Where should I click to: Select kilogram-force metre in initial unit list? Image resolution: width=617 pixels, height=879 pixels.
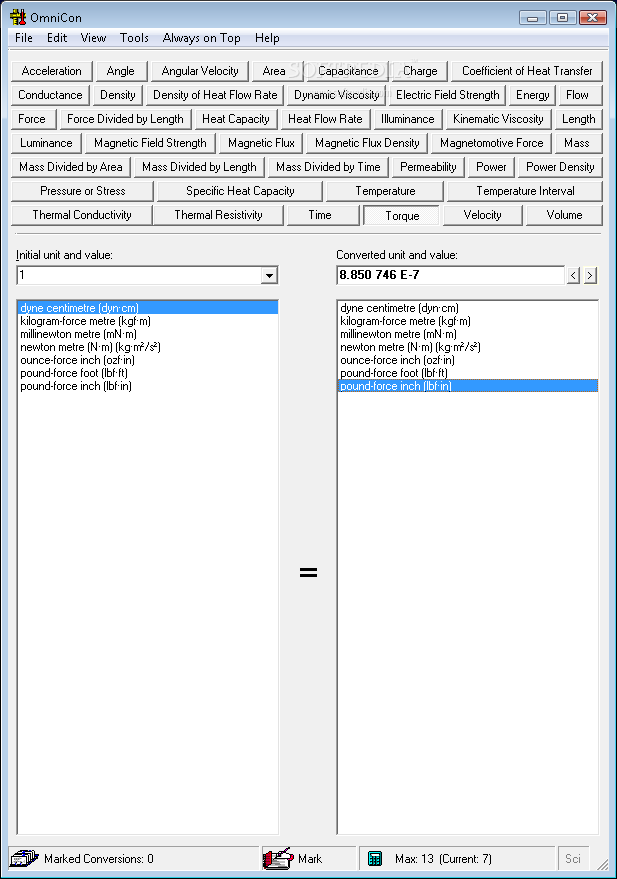pos(147,321)
